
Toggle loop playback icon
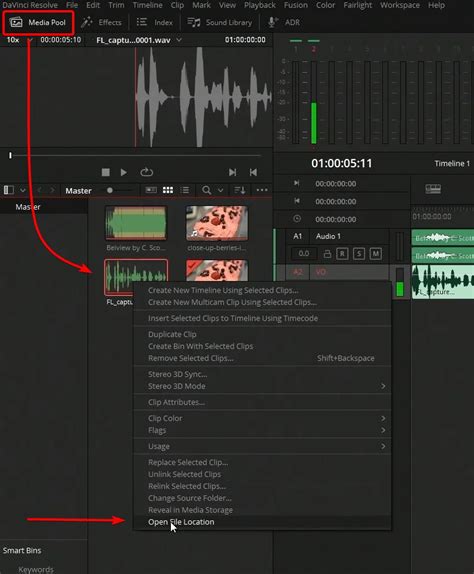146,172
